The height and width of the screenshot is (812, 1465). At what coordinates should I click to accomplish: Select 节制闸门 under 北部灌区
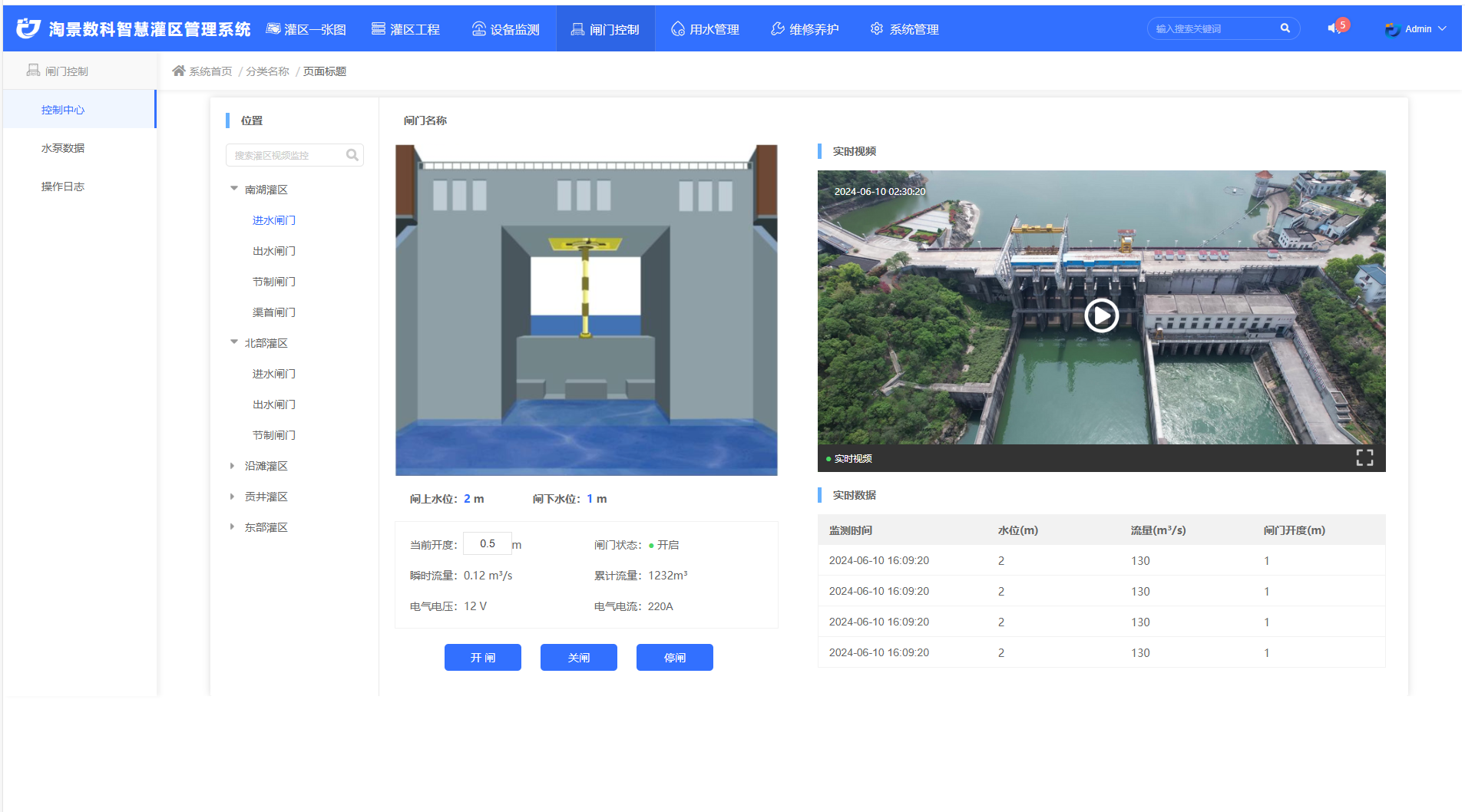[x=274, y=435]
